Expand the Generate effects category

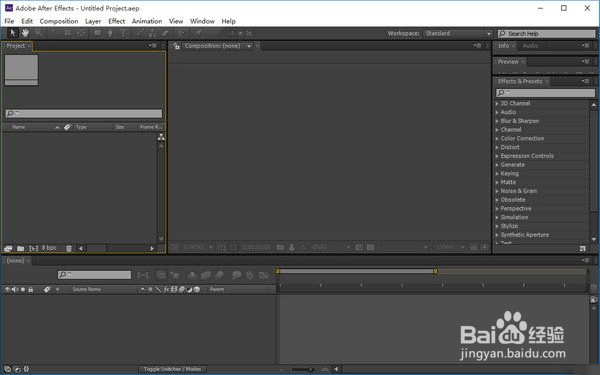pyautogui.click(x=497, y=165)
